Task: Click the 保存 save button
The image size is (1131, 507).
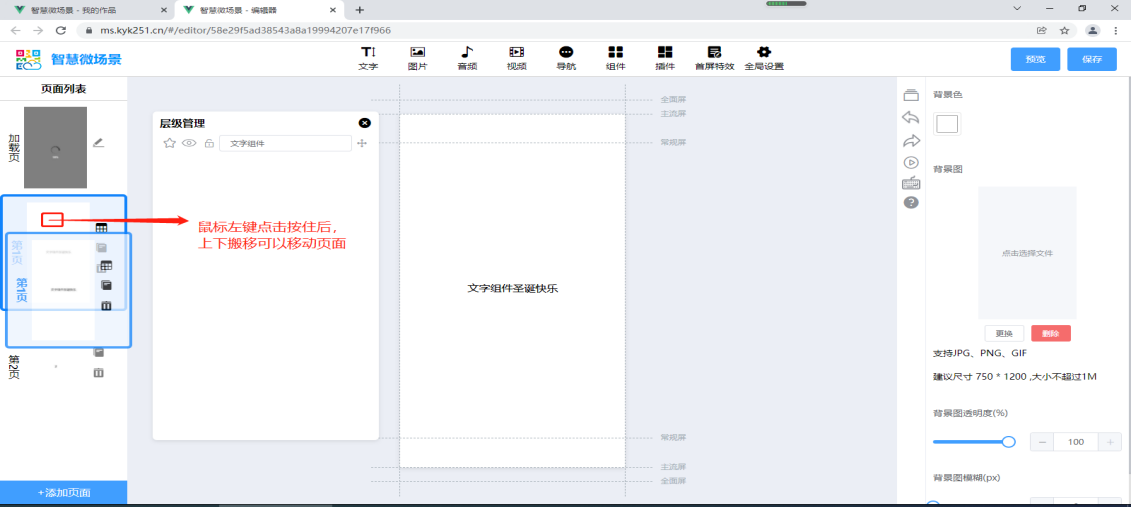Action: [1091, 59]
